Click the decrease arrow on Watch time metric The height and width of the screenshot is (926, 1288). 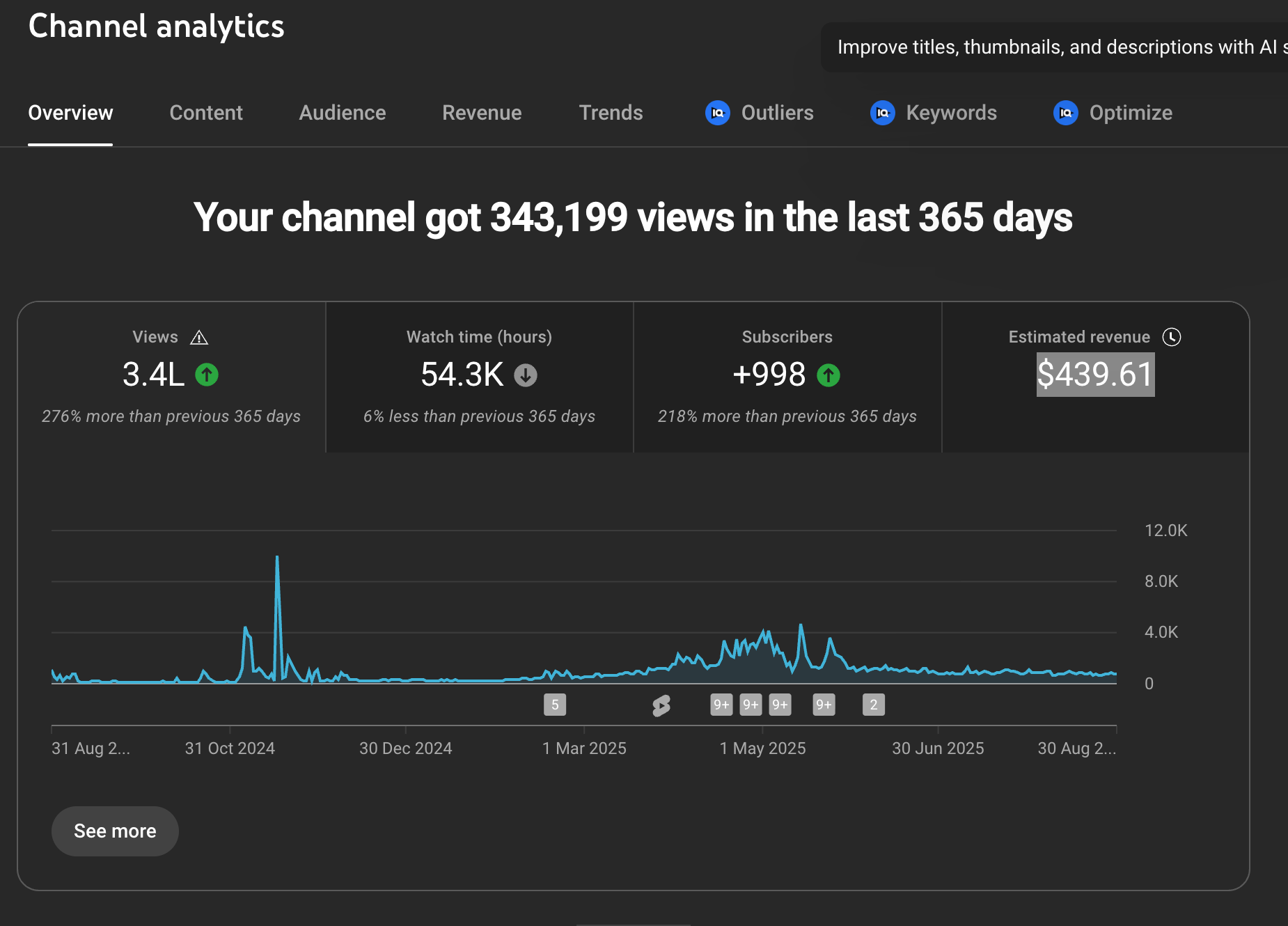click(x=525, y=375)
